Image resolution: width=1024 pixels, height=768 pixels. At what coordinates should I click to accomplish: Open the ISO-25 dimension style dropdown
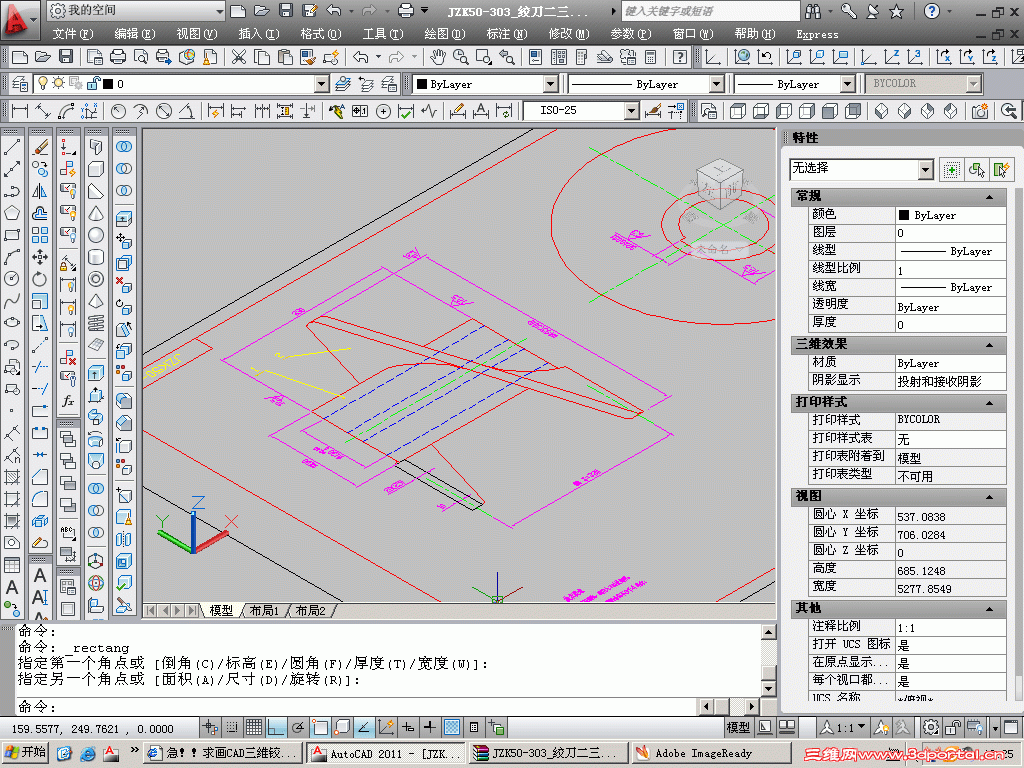tap(631, 110)
